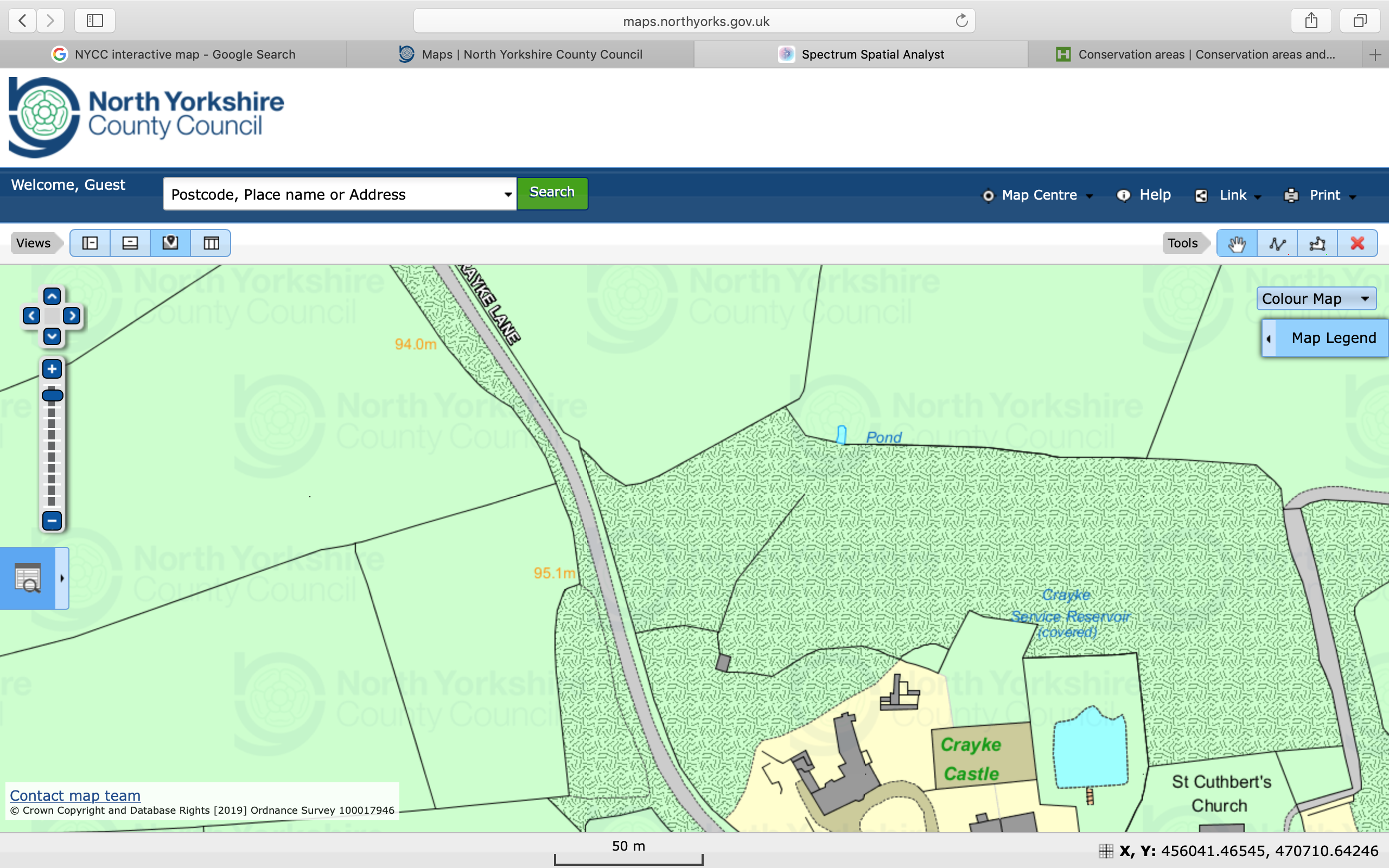Open the Contact map team link

(75, 795)
